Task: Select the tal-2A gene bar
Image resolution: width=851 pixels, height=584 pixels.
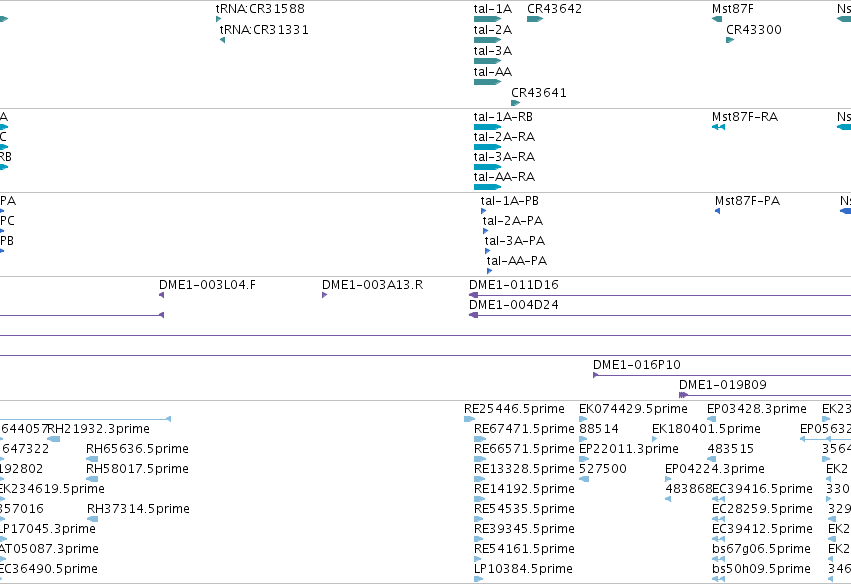Action: (487, 40)
